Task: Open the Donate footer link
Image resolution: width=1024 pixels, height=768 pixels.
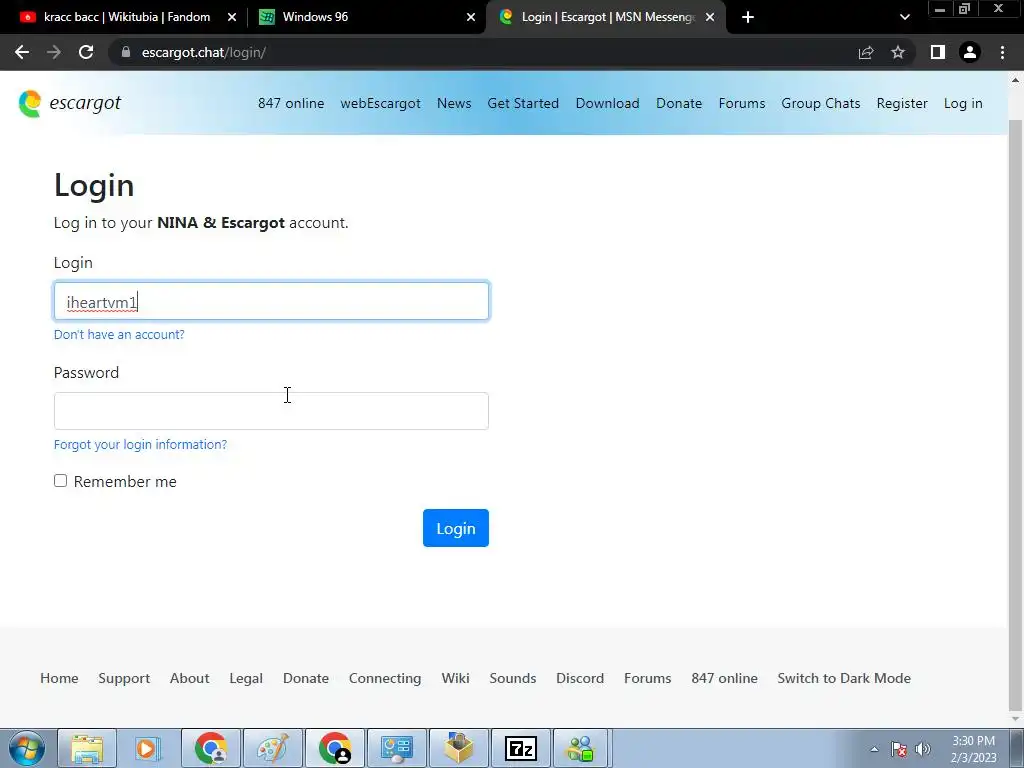Action: [306, 678]
